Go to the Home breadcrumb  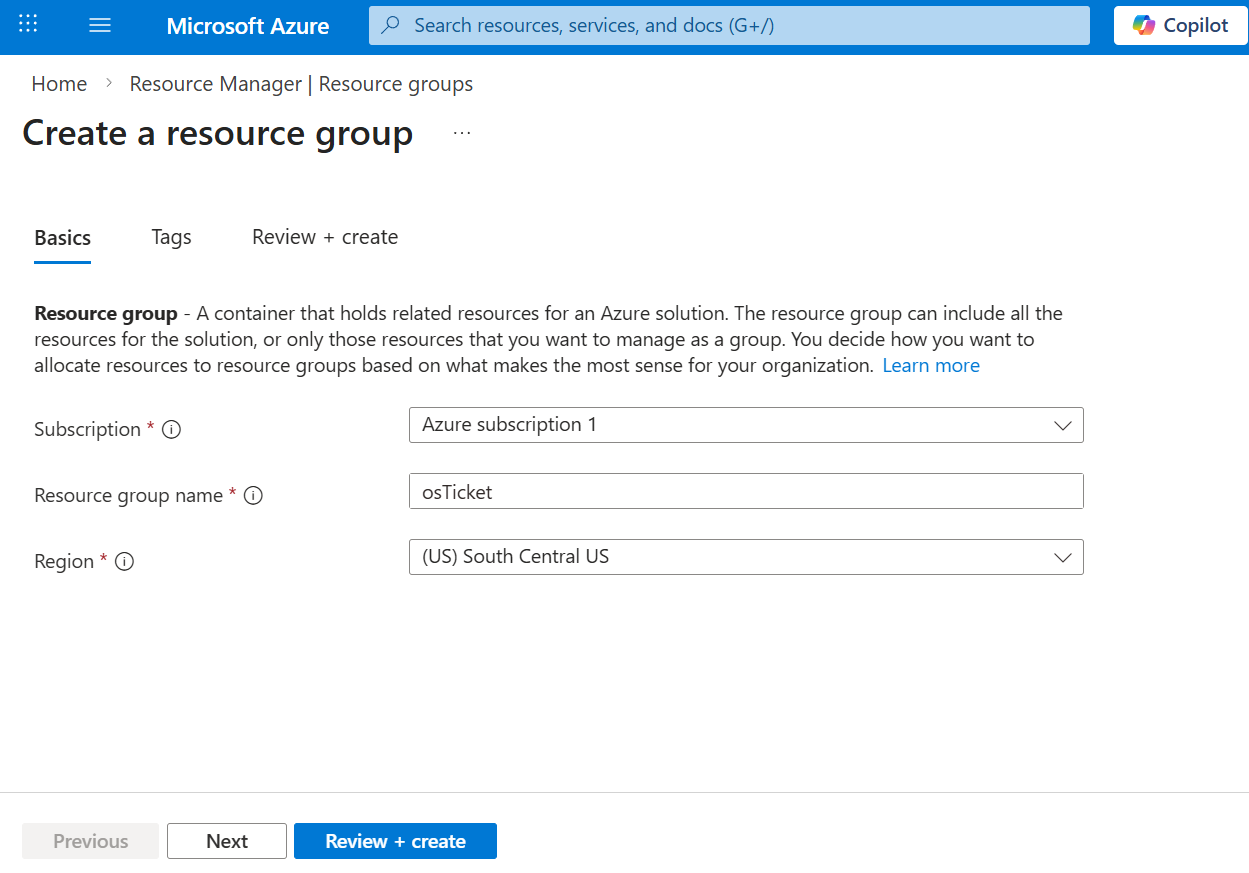click(59, 84)
